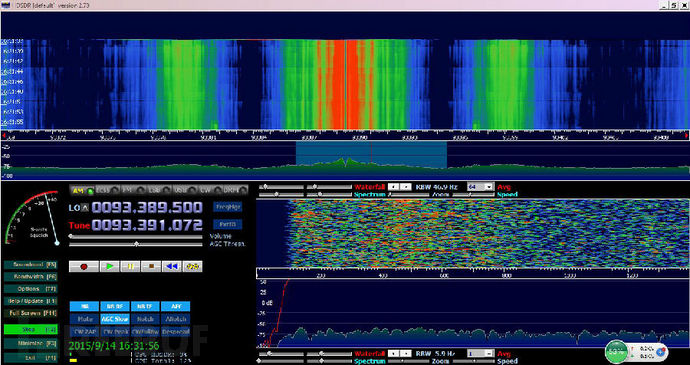Rewind using the blue double-arrow icon
690x365 pixels.
tap(172, 266)
